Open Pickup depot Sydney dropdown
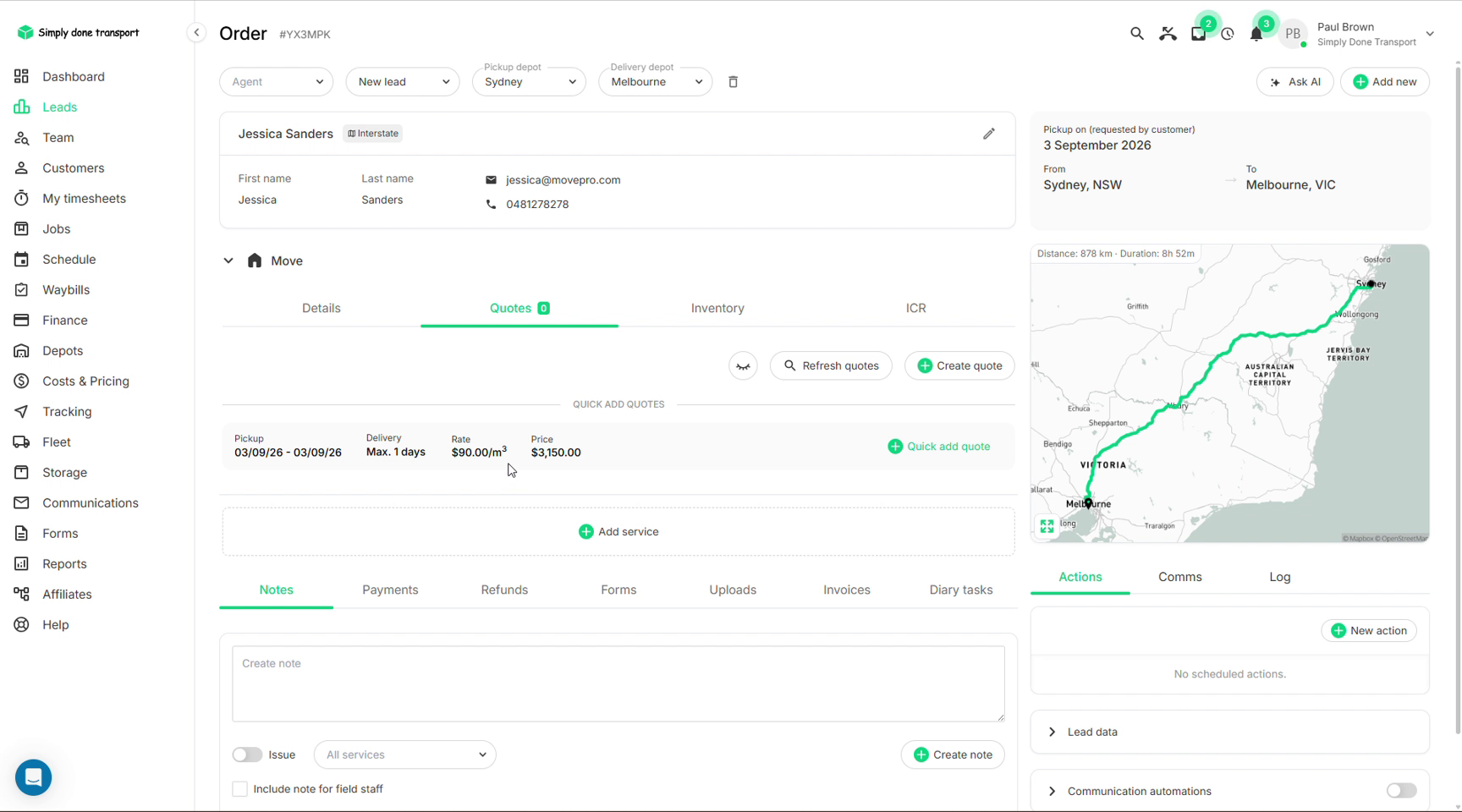Screen dimensions: 1462x812 (x=529, y=82)
